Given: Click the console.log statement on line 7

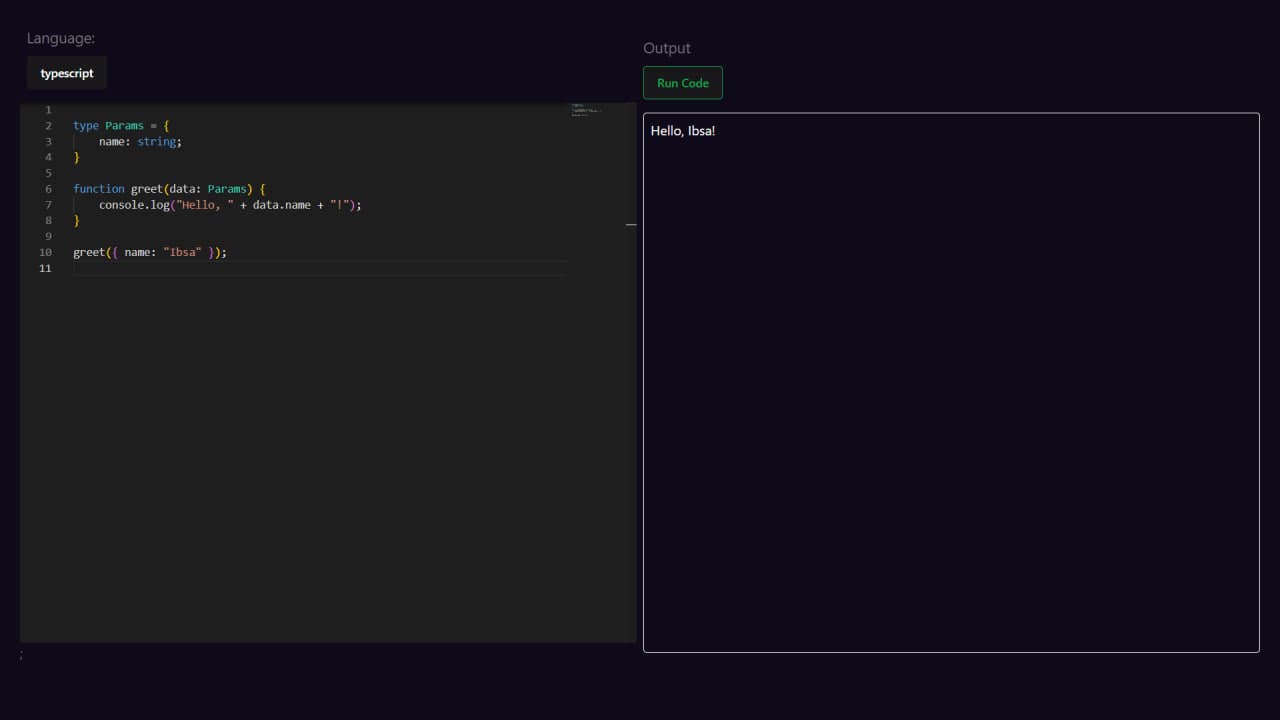Looking at the screenshot, I should pyautogui.click(x=230, y=205).
